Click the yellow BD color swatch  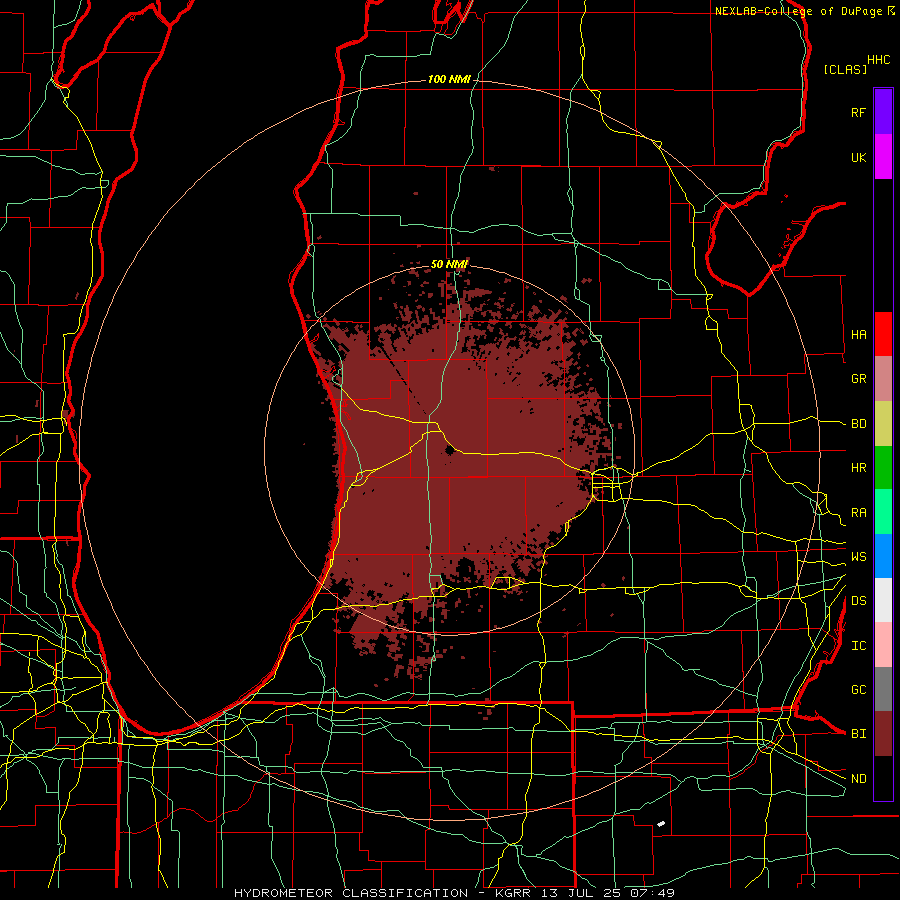883,424
